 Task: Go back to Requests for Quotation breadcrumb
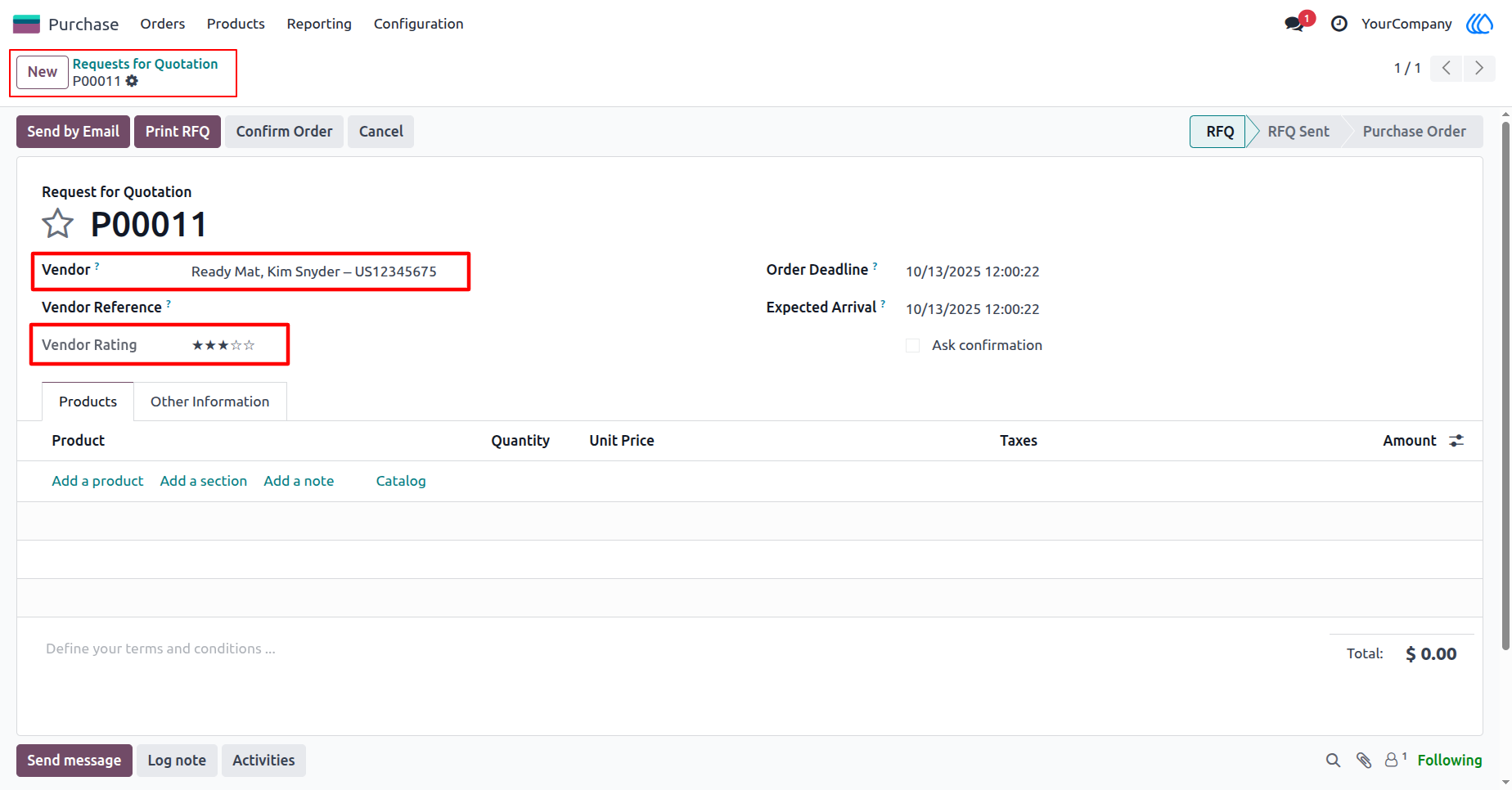[145, 64]
